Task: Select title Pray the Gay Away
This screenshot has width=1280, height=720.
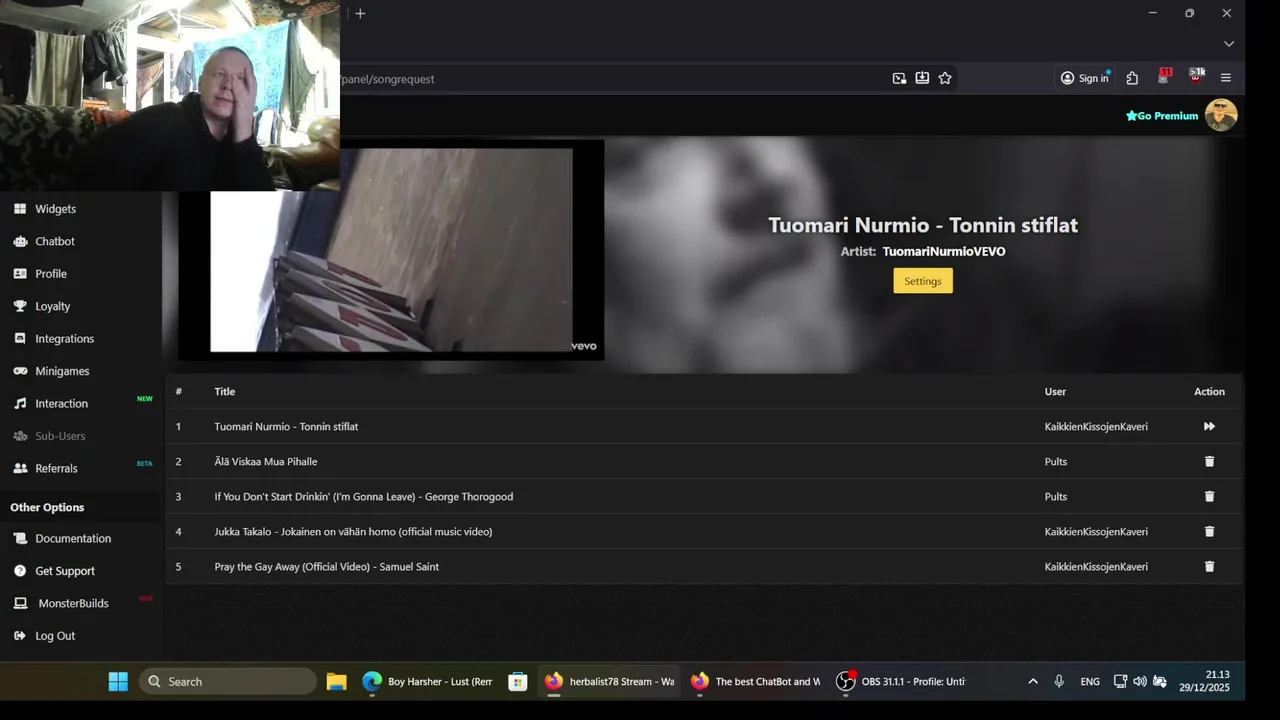Action: tap(326, 566)
